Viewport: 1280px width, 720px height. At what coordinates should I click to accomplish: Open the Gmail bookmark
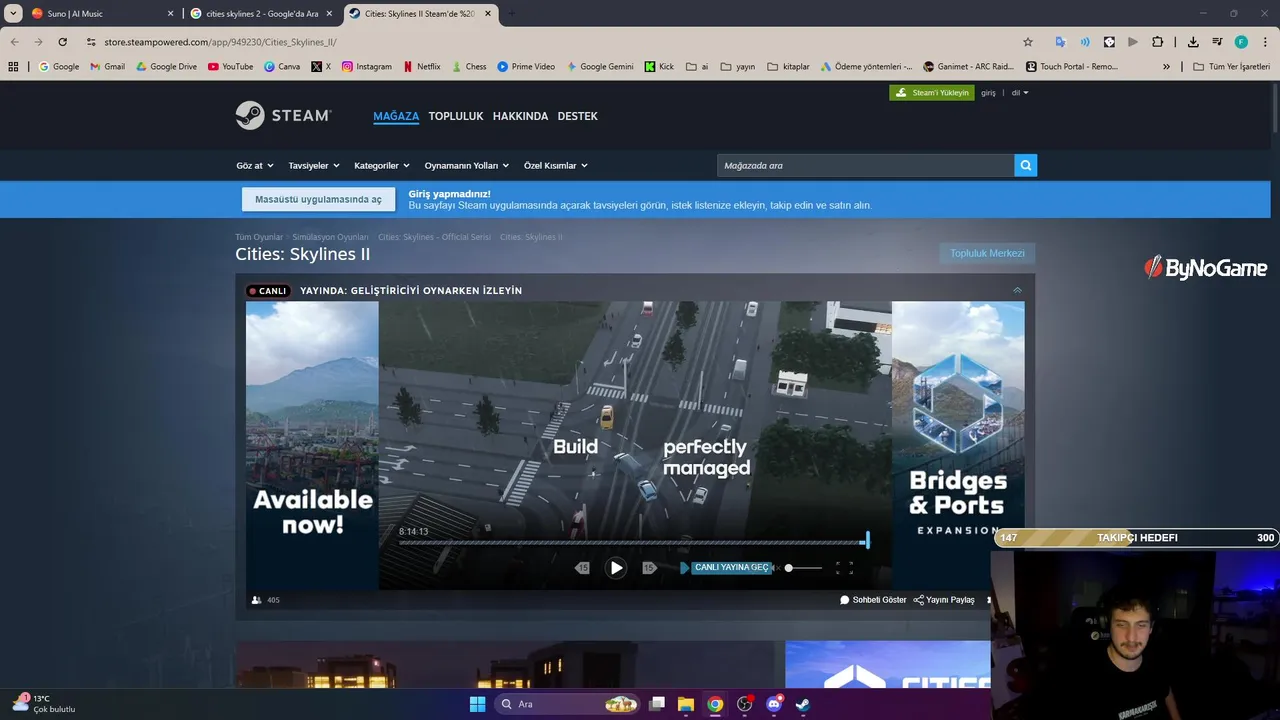(107, 67)
